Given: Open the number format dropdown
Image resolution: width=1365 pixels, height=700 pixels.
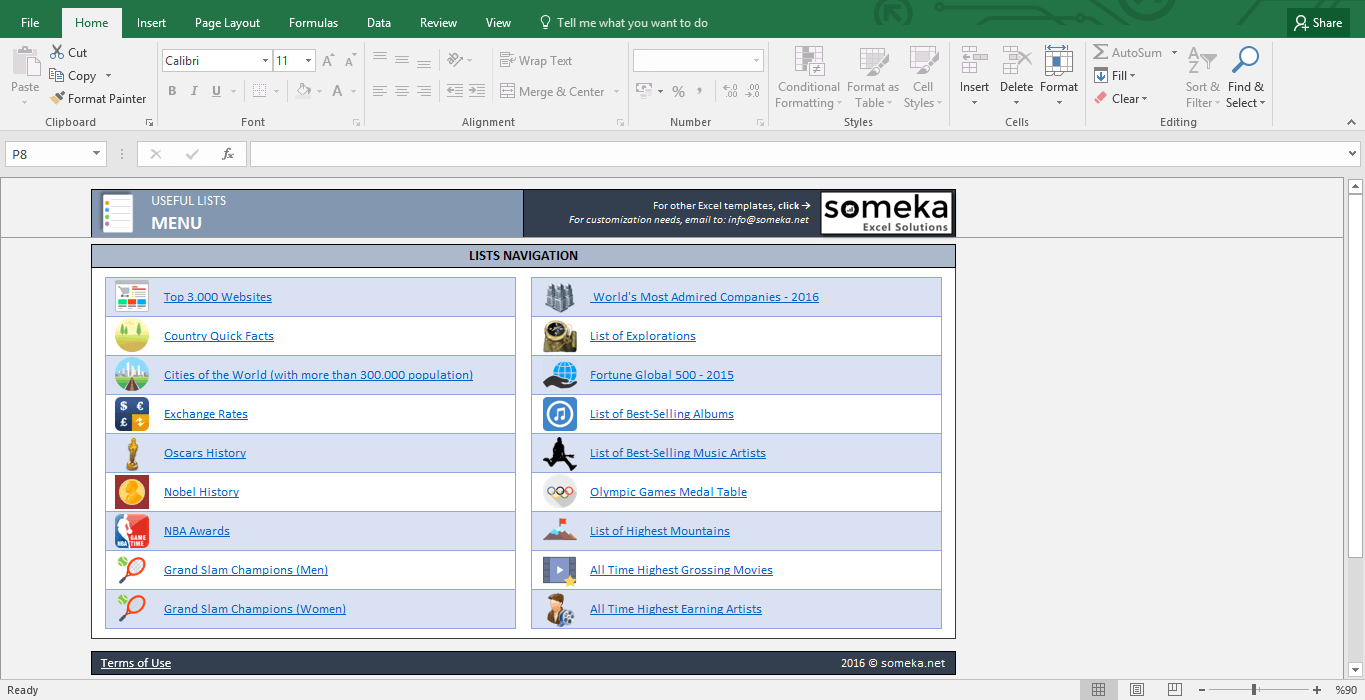Looking at the screenshot, I should tap(756, 61).
